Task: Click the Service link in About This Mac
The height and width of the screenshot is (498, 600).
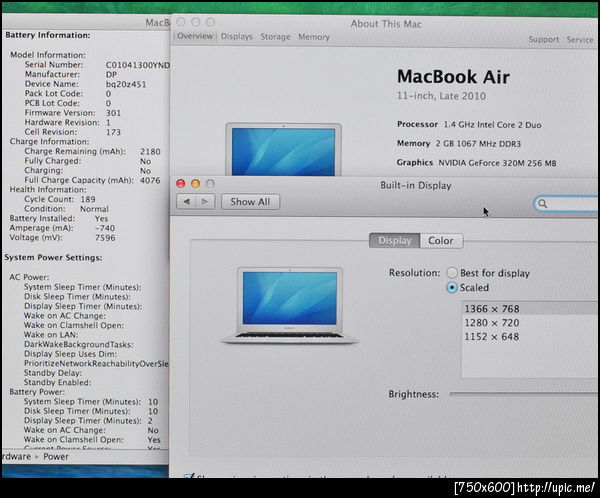Action: [x=580, y=39]
